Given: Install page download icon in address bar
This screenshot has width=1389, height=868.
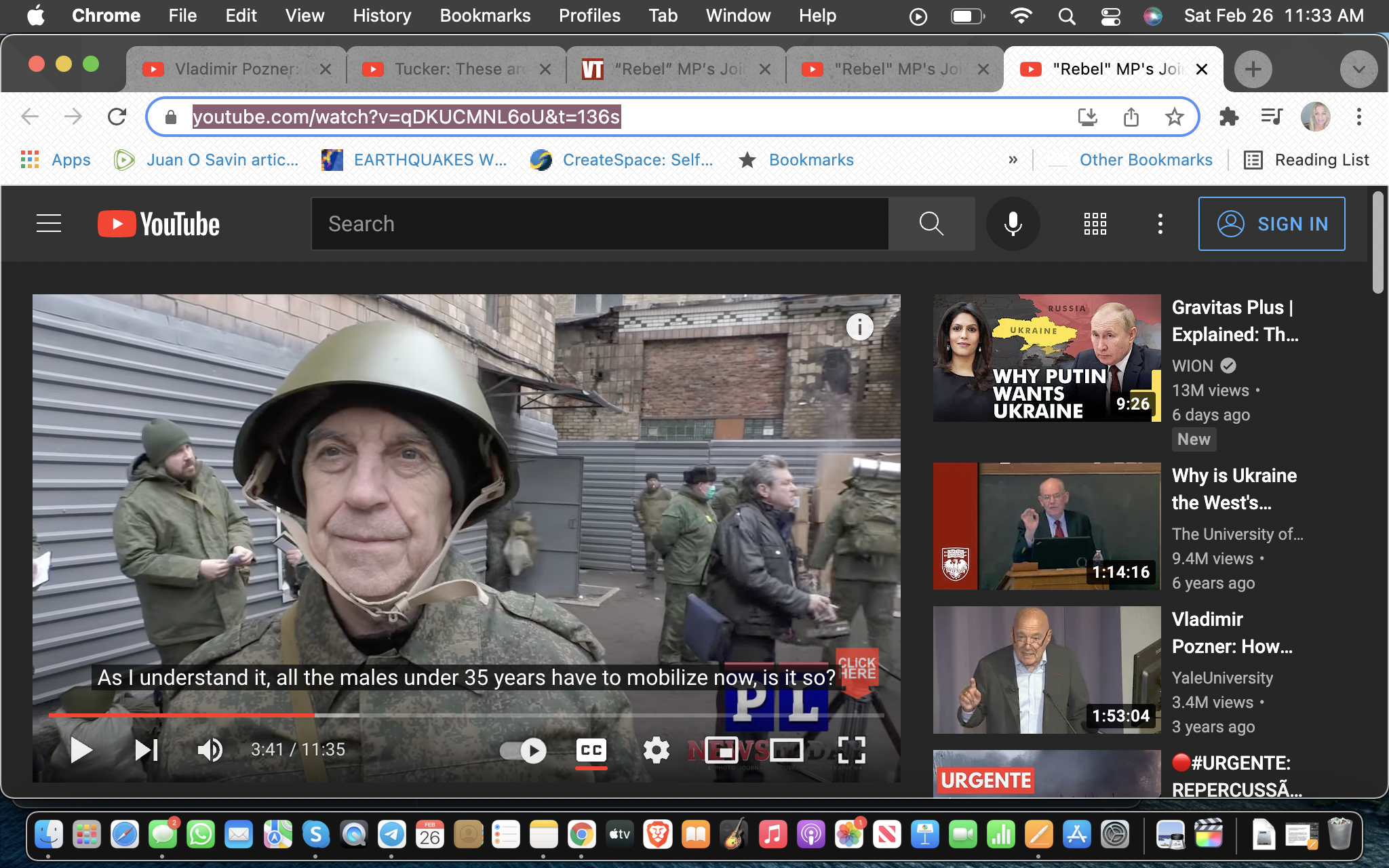Looking at the screenshot, I should point(1087,117).
